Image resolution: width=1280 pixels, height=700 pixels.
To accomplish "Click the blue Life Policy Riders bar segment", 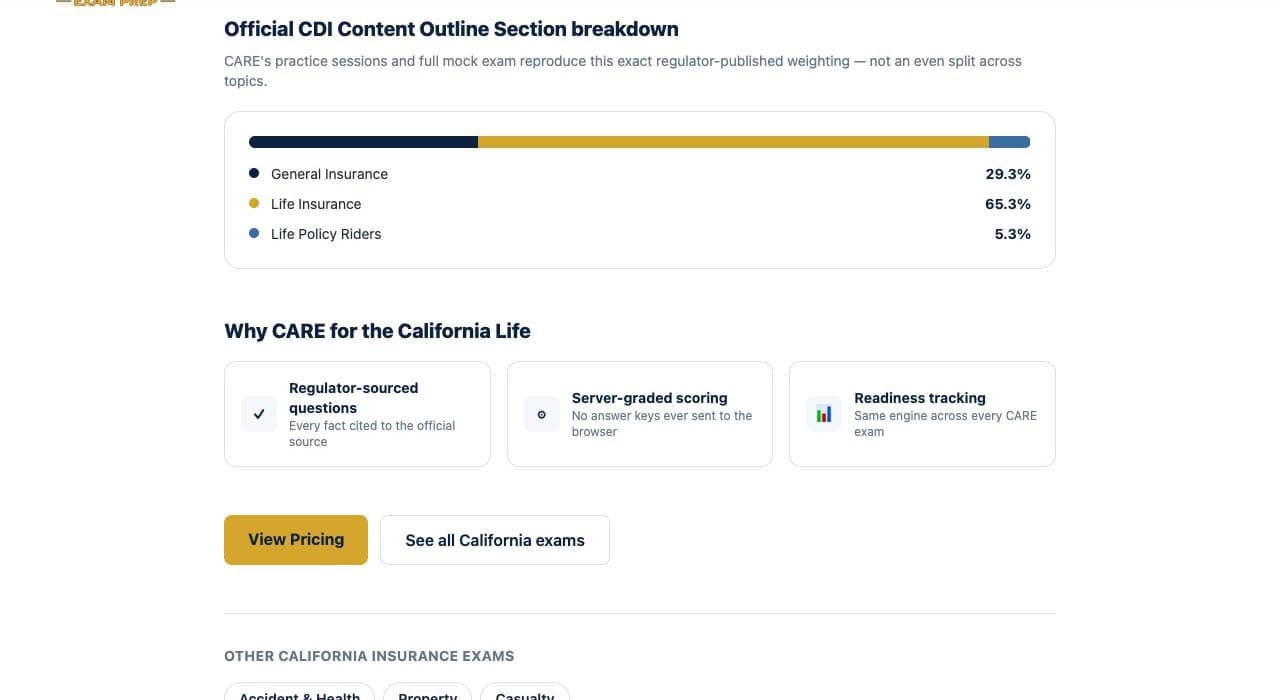I will coord(1010,142).
